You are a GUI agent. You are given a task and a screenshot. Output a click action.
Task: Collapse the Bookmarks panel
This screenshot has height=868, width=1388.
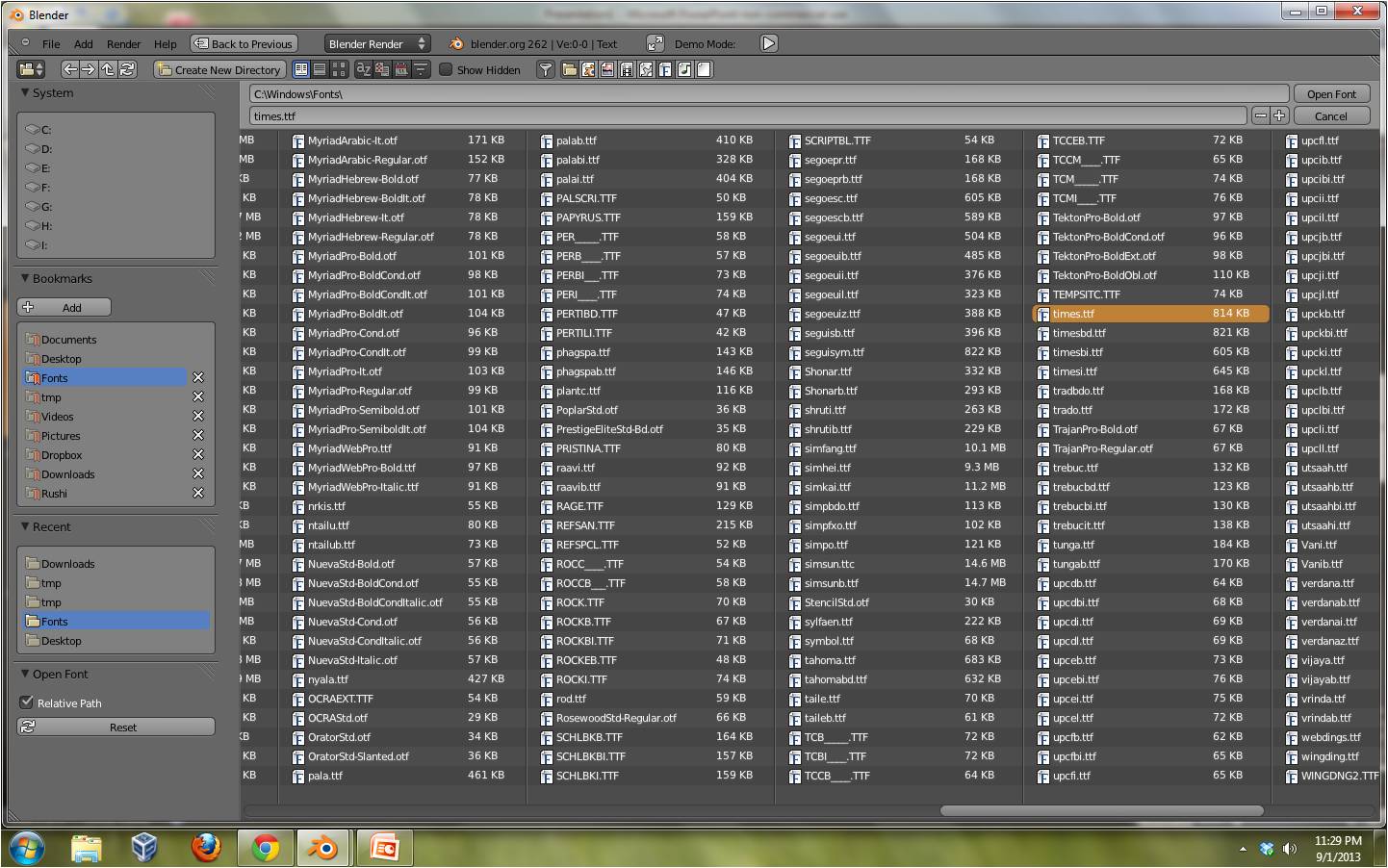click(x=26, y=279)
